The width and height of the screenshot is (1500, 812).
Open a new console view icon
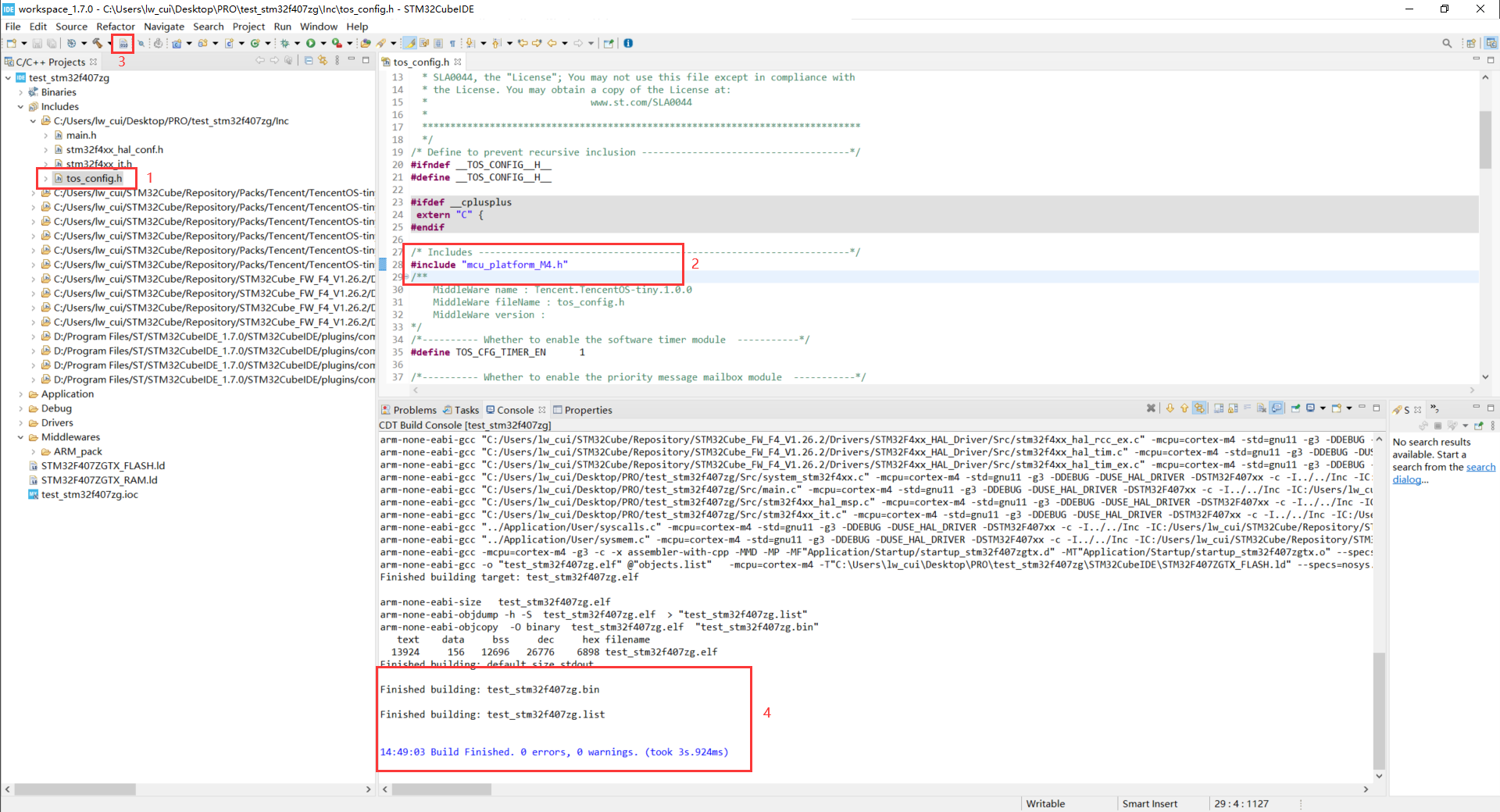pos(1336,408)
